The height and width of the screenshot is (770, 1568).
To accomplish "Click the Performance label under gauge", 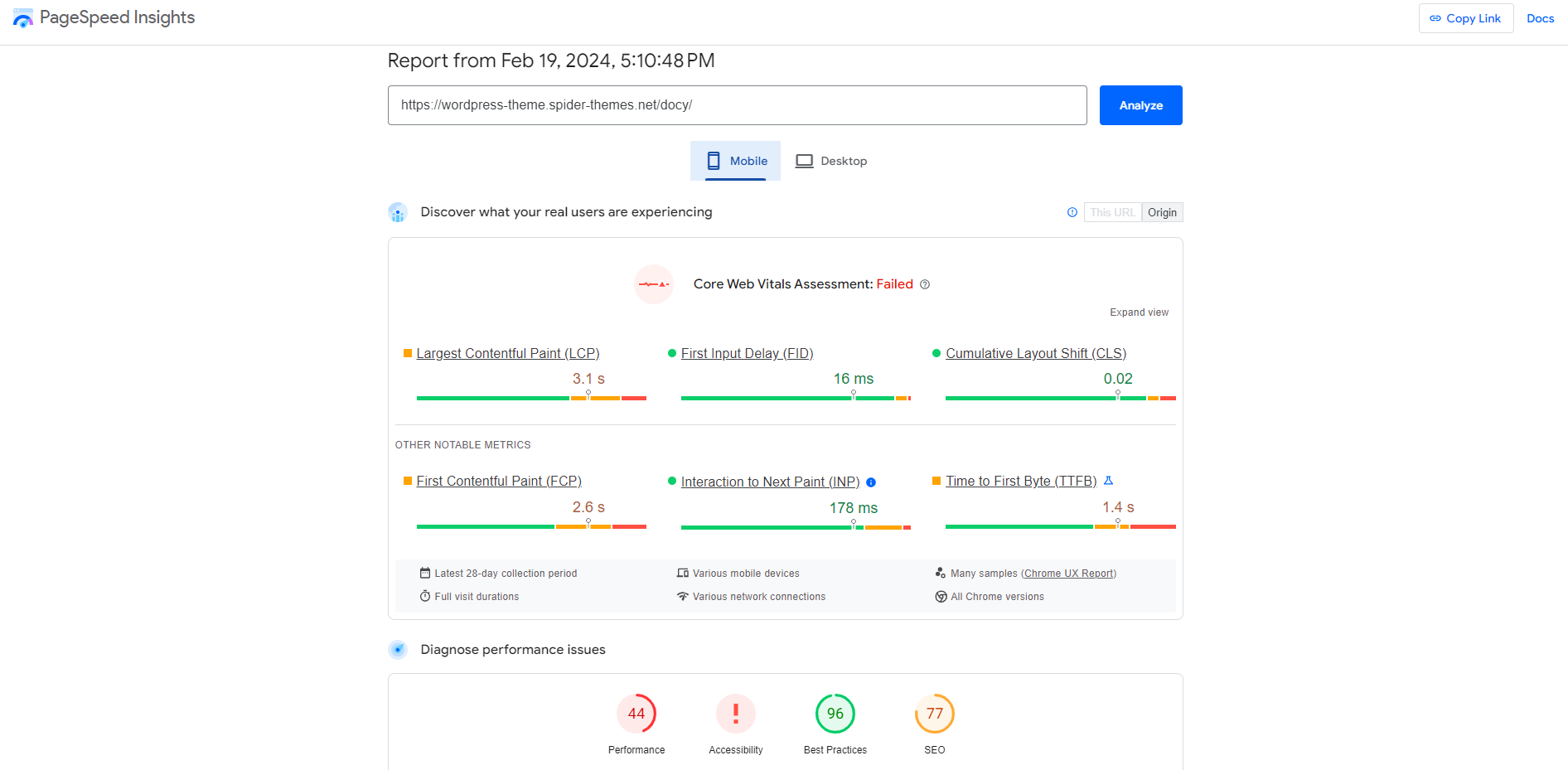I will [x=636, y=750].
